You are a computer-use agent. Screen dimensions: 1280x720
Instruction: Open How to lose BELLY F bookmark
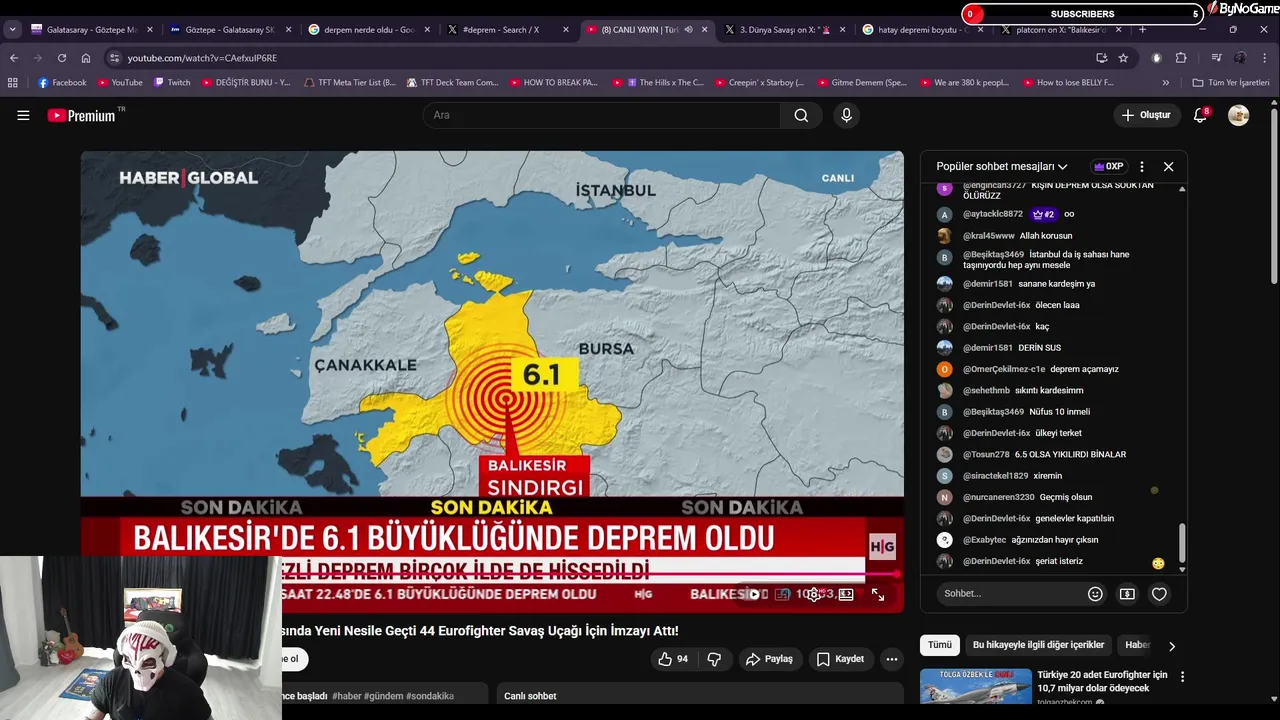pyautogui.click(x=1067, y=83)
